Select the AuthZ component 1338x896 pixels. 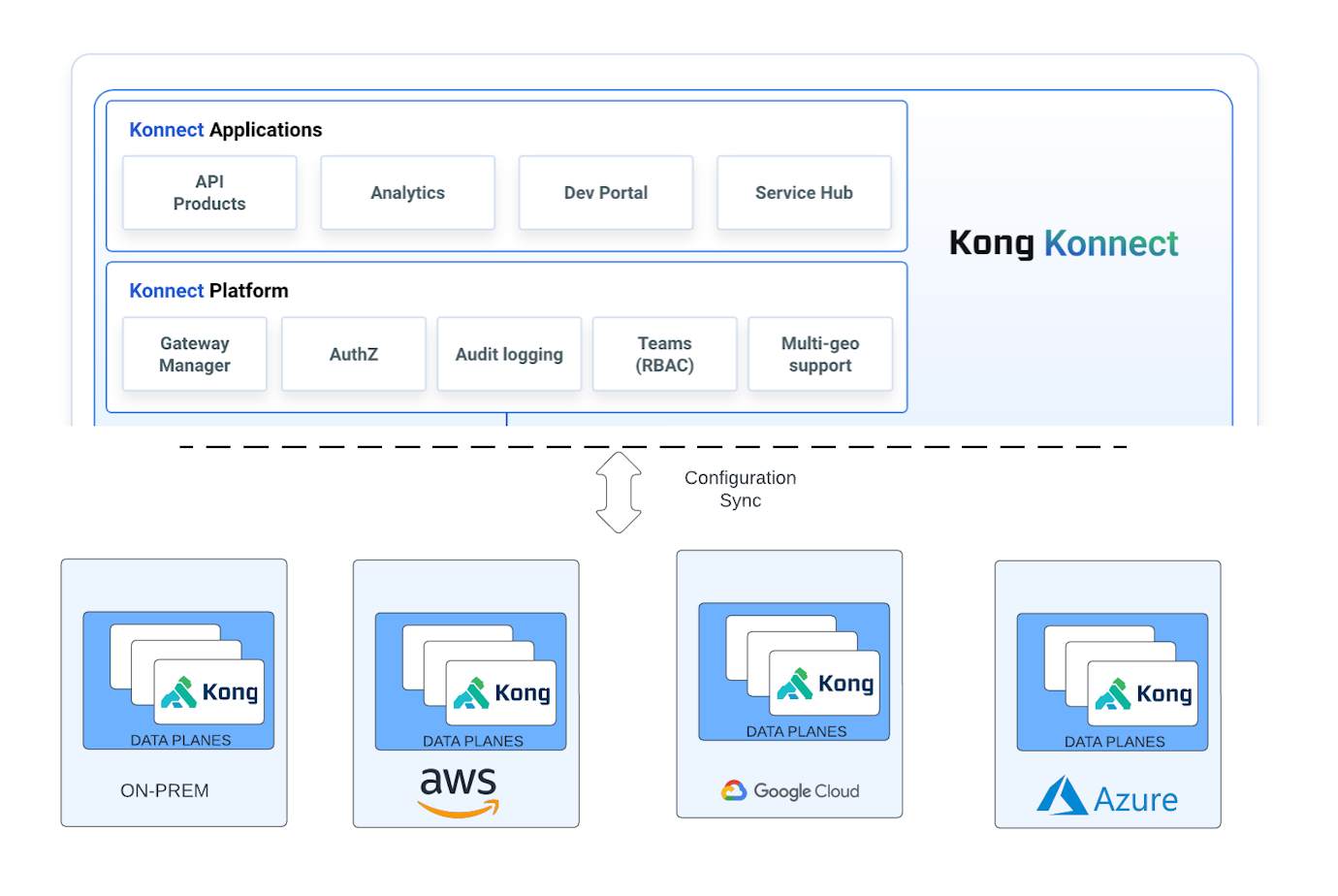click(x=353, y=354)
